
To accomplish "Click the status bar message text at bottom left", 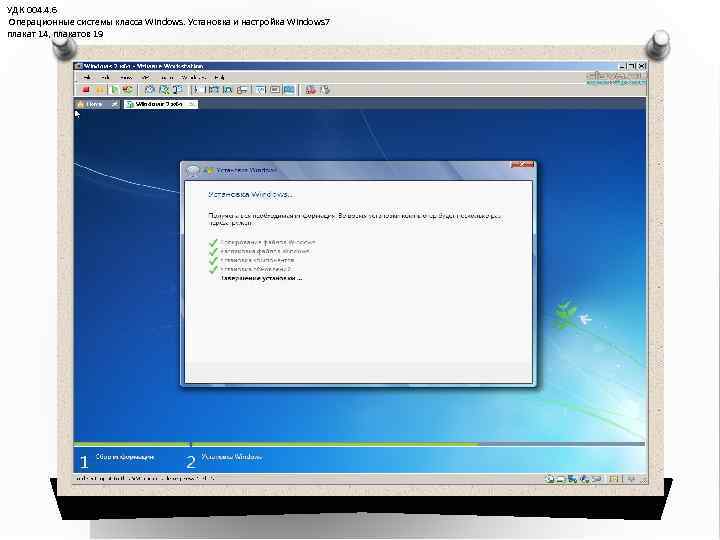I will (145, 479).
